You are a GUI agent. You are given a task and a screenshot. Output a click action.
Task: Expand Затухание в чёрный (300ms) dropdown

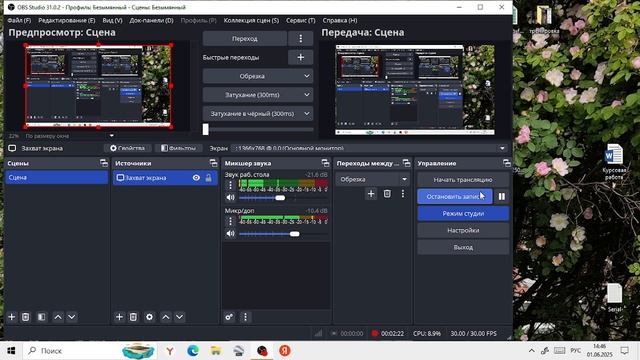coord(258,113)
